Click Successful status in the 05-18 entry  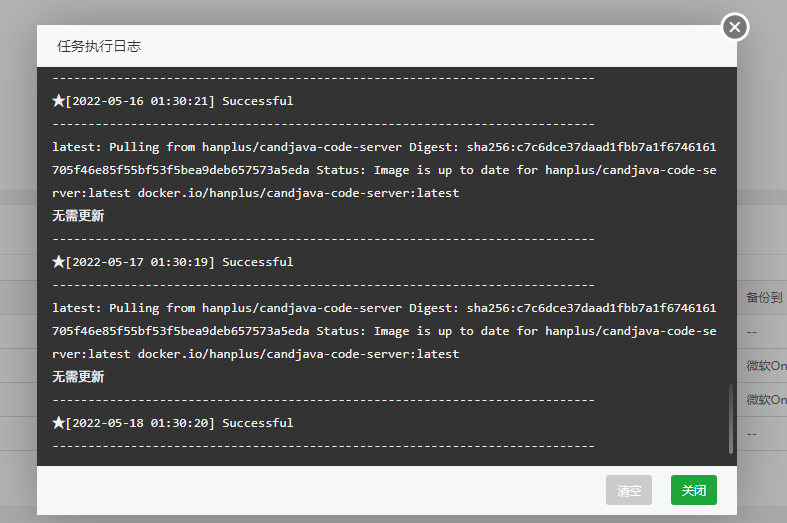(x=257, y=423)
